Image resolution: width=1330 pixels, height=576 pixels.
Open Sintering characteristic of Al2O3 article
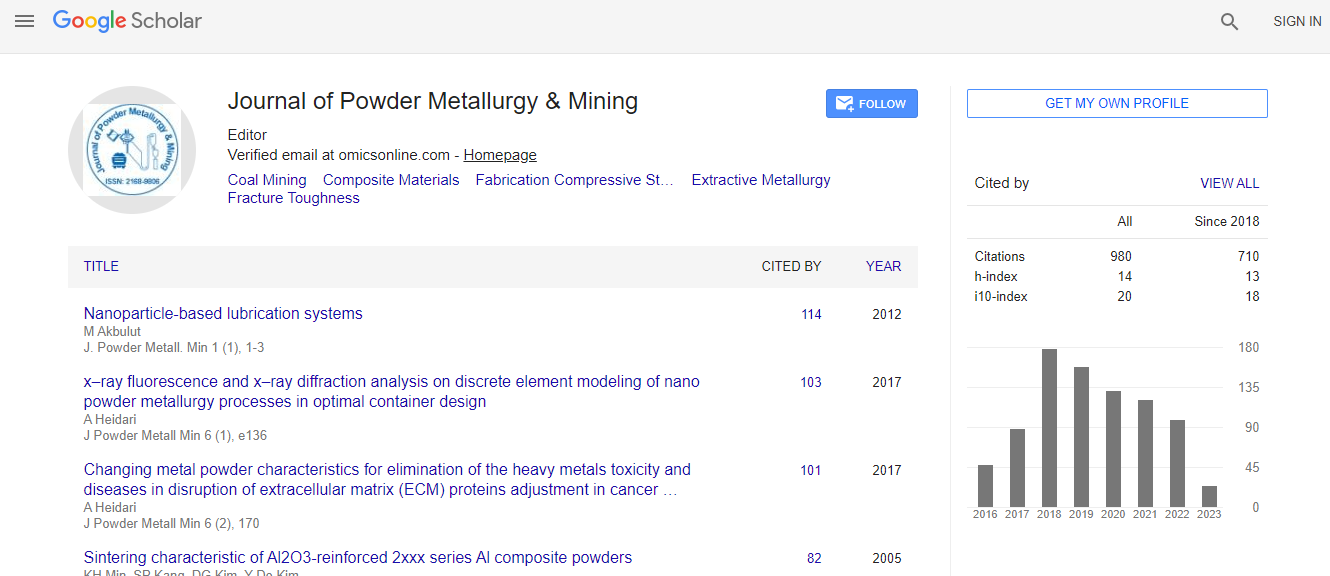point(358,557)
